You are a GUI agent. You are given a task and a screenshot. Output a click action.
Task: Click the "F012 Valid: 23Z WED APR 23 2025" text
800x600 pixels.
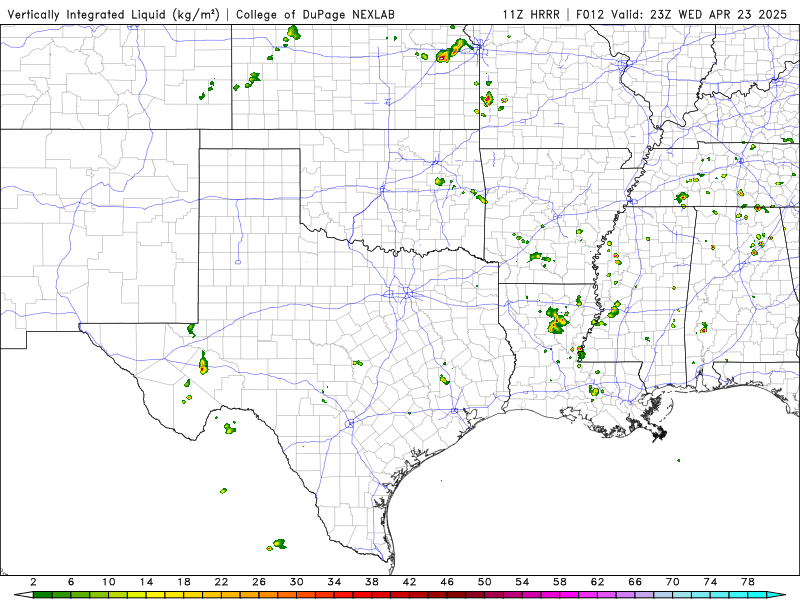click(682, 14)
